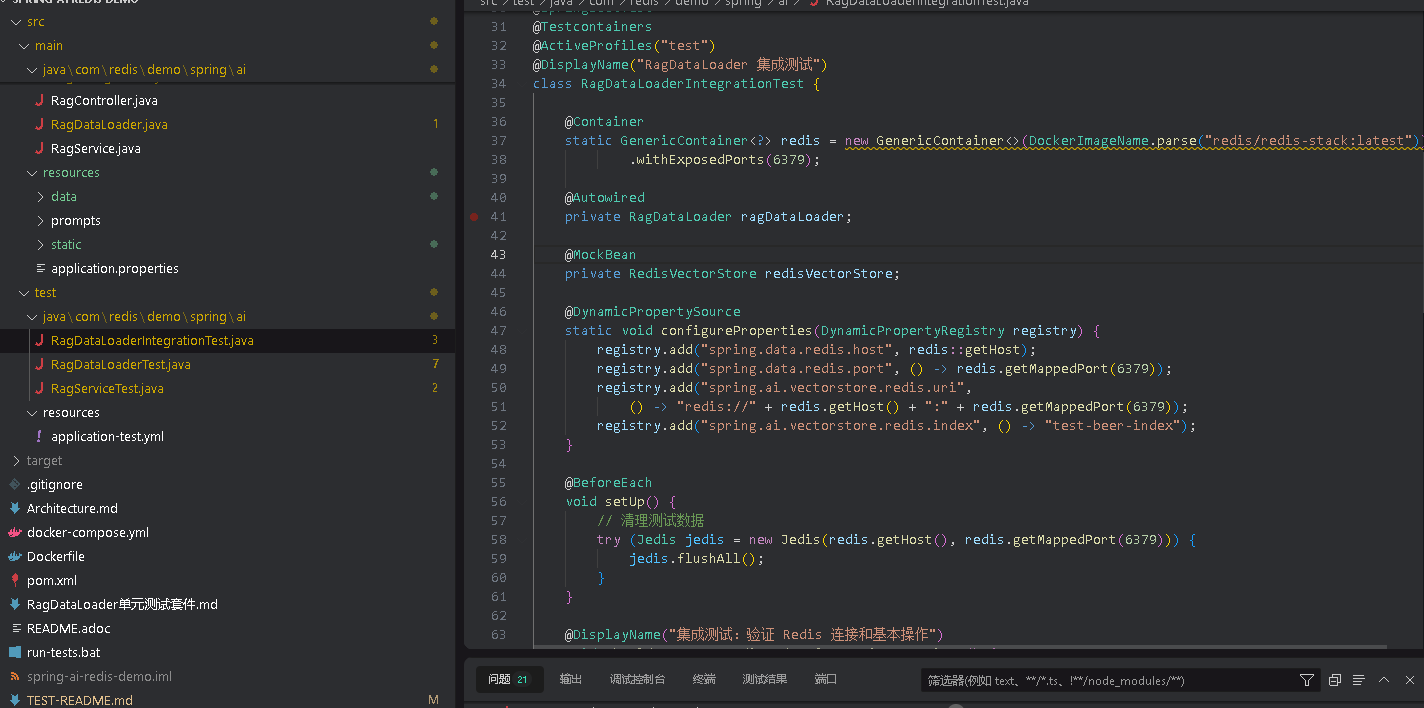Close the bottom panel with X

pyautogui.click(x=1409, y=680)
